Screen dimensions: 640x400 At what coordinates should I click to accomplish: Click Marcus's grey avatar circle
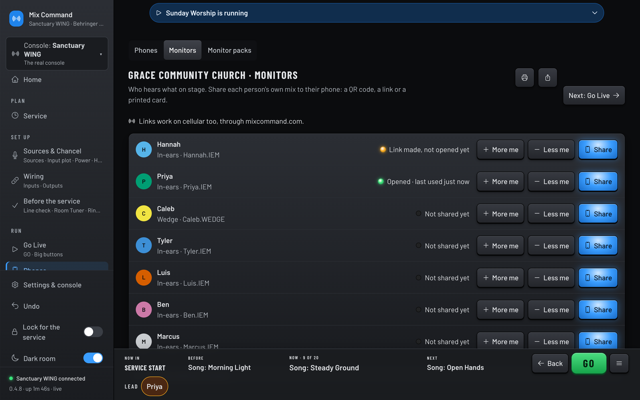[x=144, y=341]
